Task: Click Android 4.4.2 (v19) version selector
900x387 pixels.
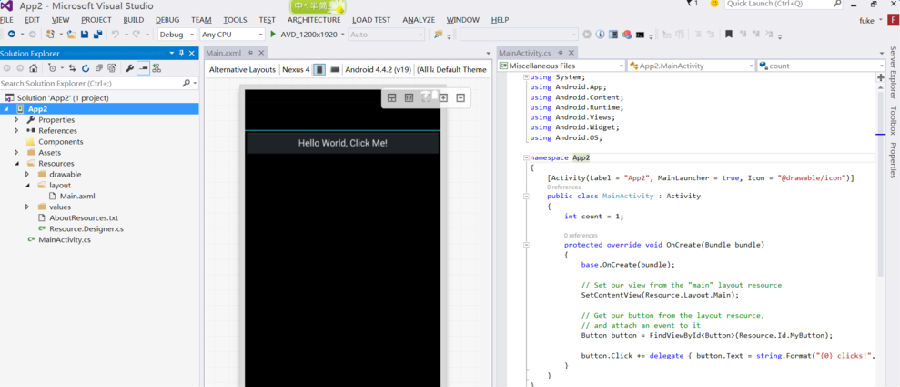Action: pyautogui.click(x=378, y=69)
